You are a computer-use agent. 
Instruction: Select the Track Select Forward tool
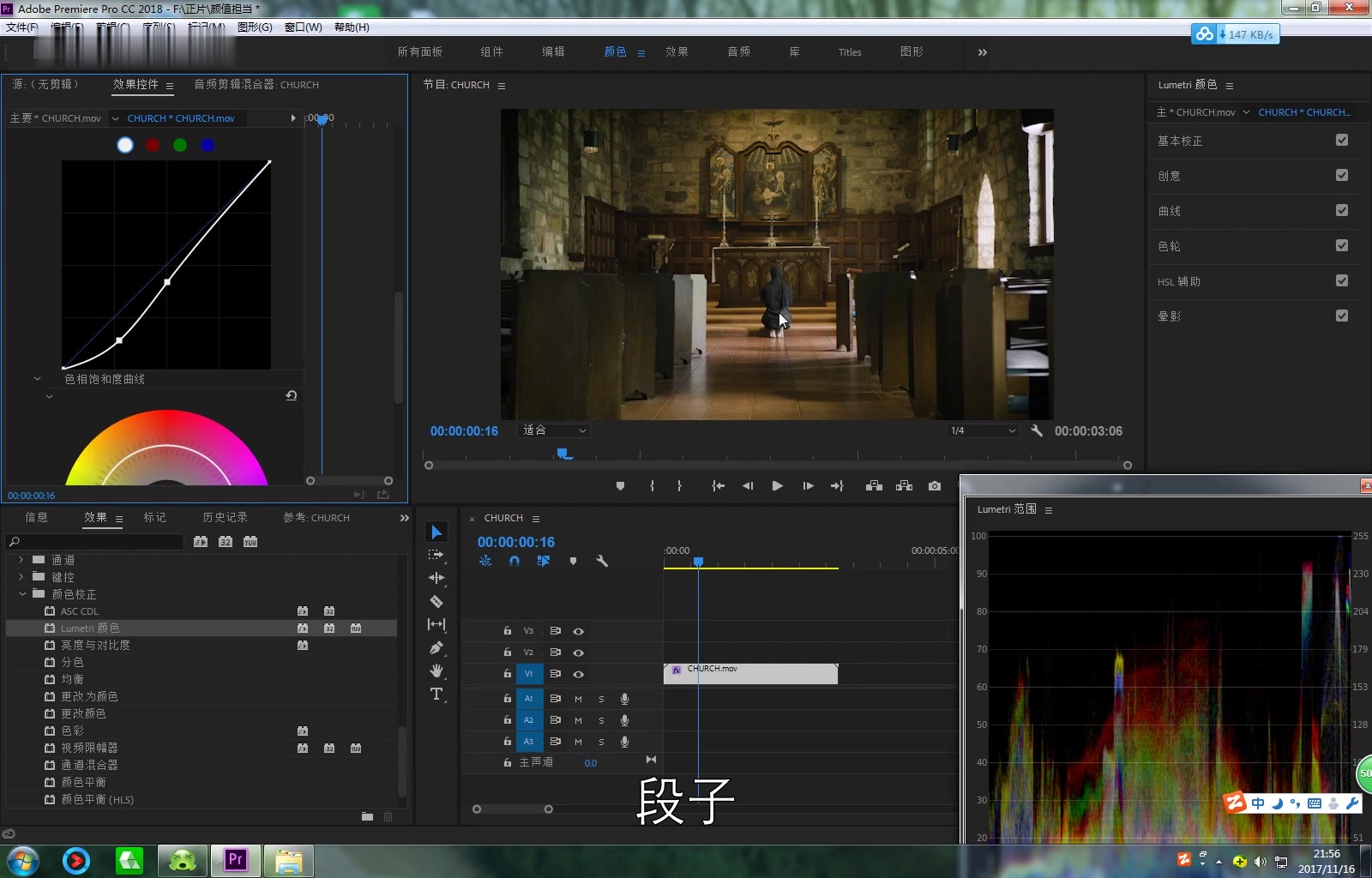436,555
